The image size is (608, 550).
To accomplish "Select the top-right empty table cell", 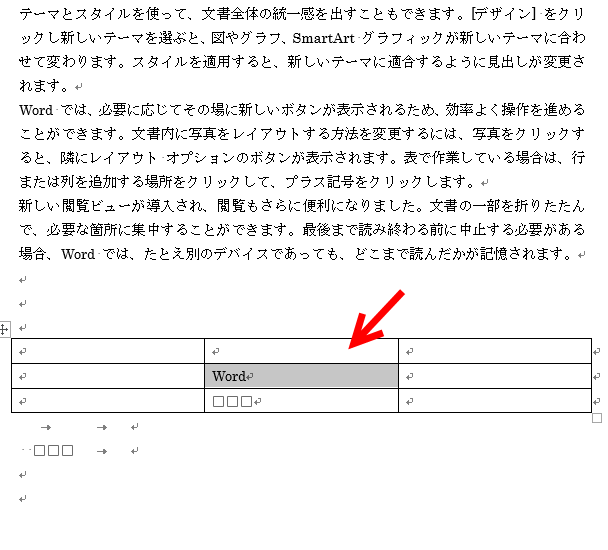I will click(x=494, y=351).
